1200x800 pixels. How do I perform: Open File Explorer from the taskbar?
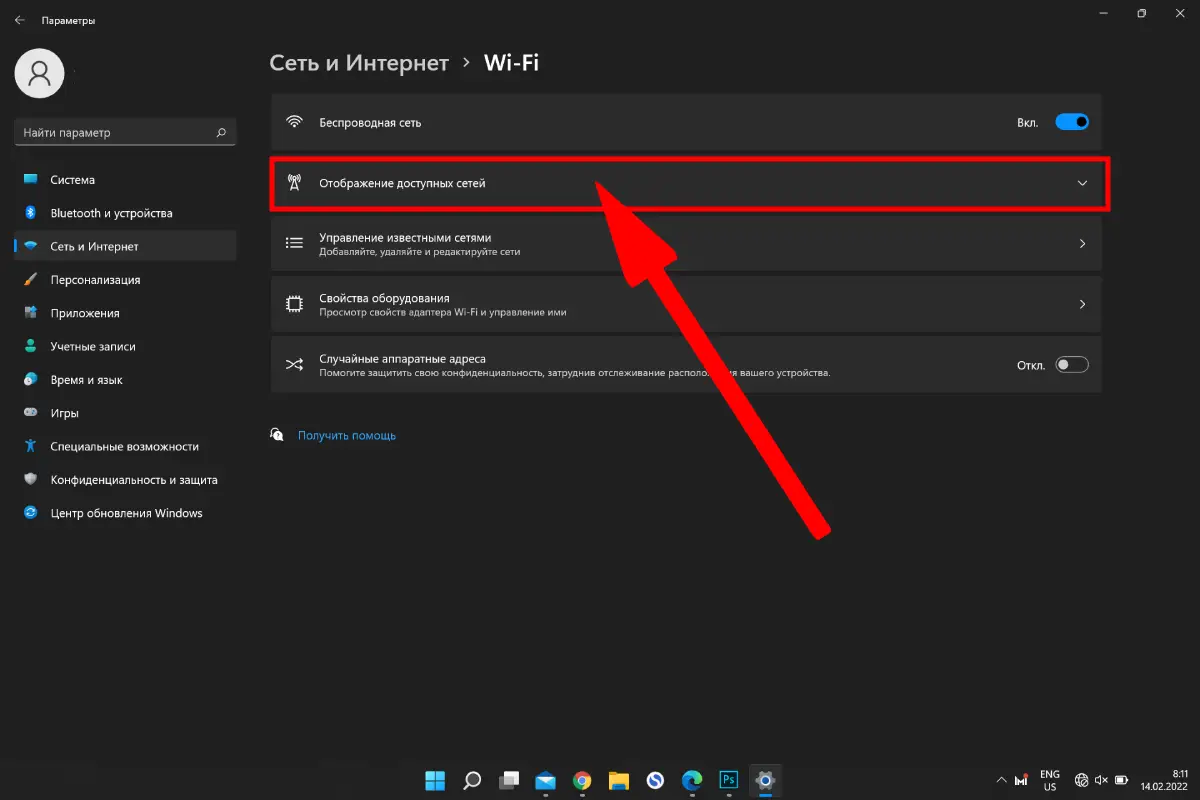click(619, 780)
